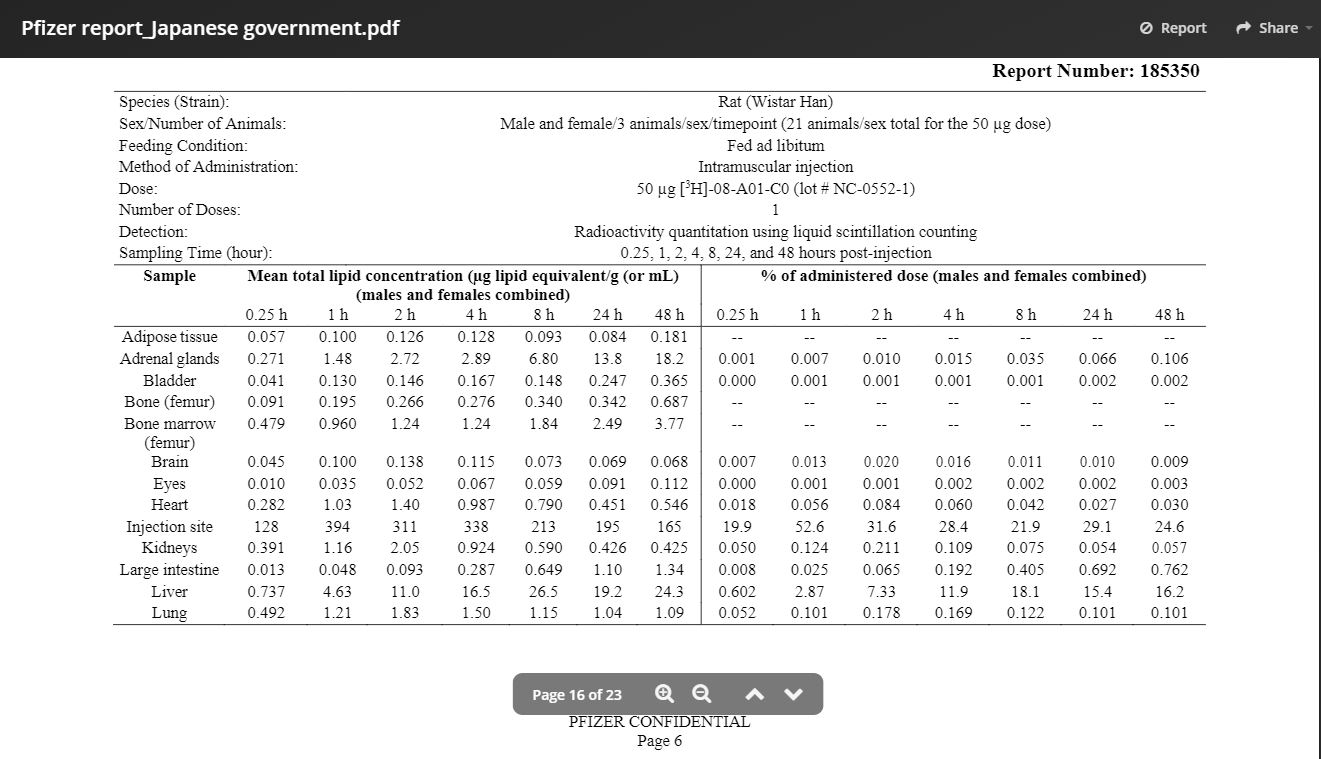Click 'Rat (Wistar Han)' species value

tap(775, 102)
